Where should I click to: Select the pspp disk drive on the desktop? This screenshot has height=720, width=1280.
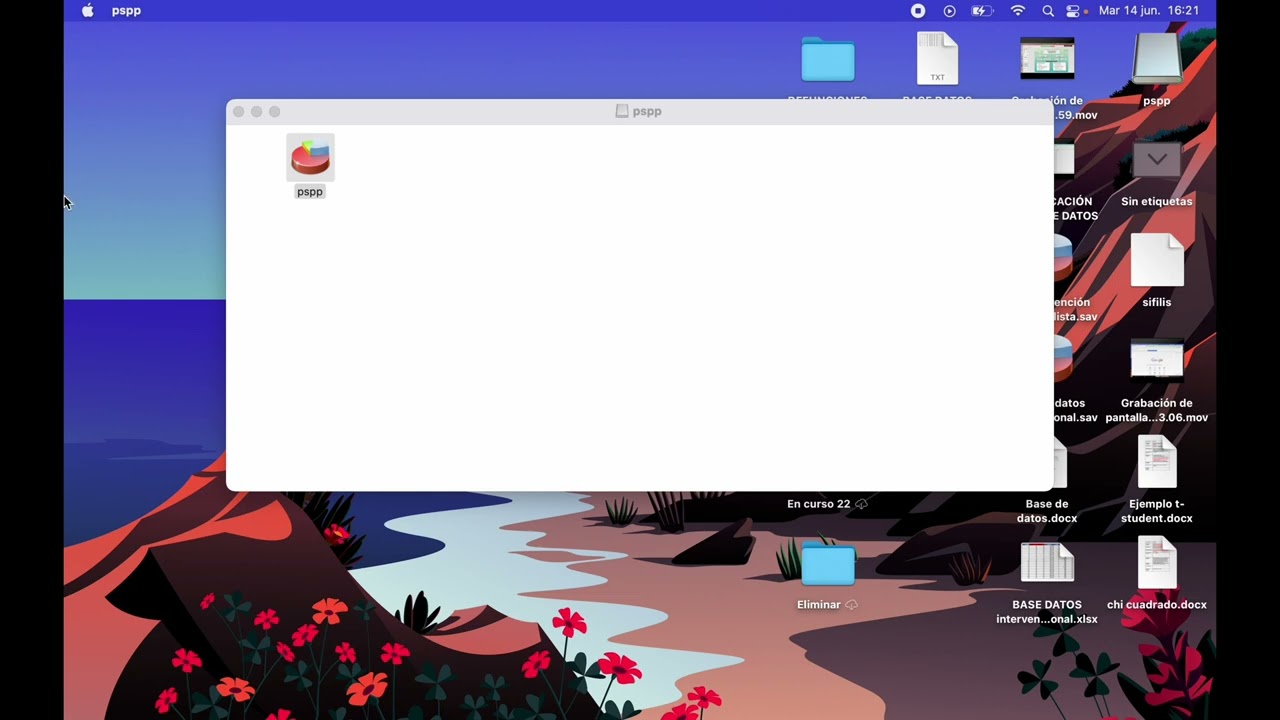click(x=1157, y=60)
